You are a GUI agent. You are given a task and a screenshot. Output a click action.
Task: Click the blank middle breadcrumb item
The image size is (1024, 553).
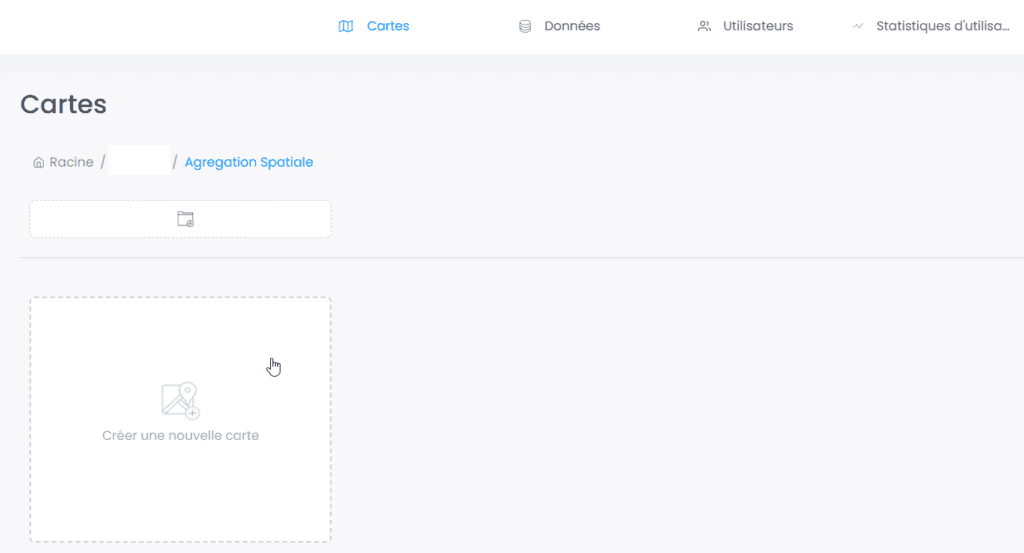click(x=139, y=161)
